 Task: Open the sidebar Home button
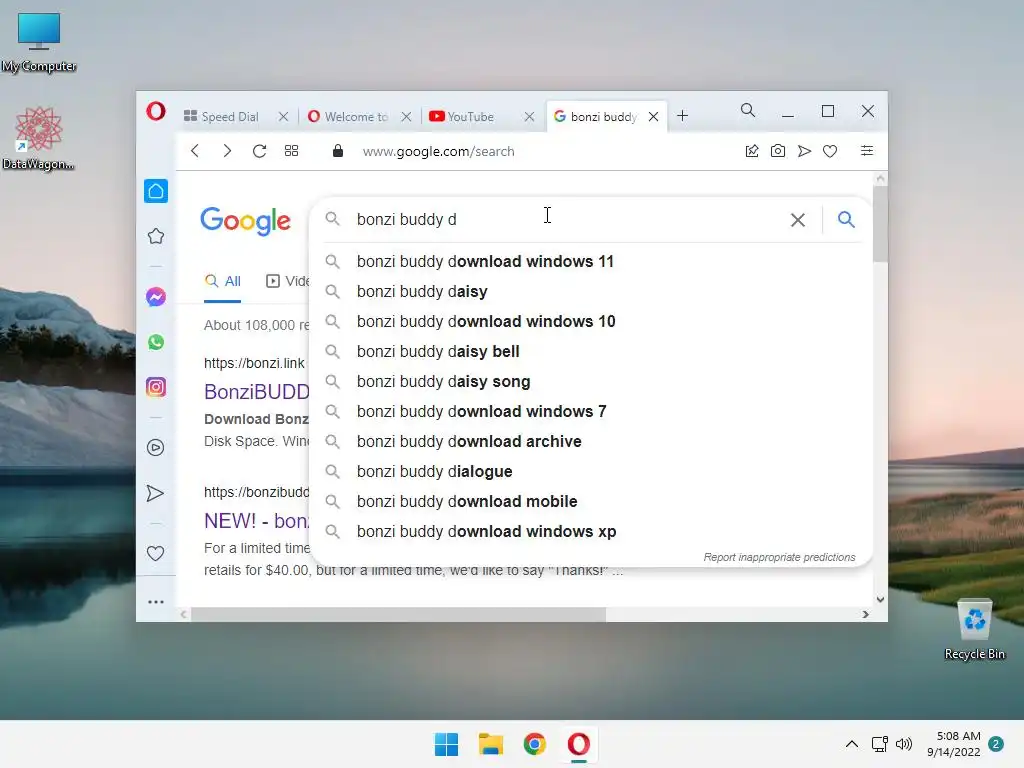[156, 191]
